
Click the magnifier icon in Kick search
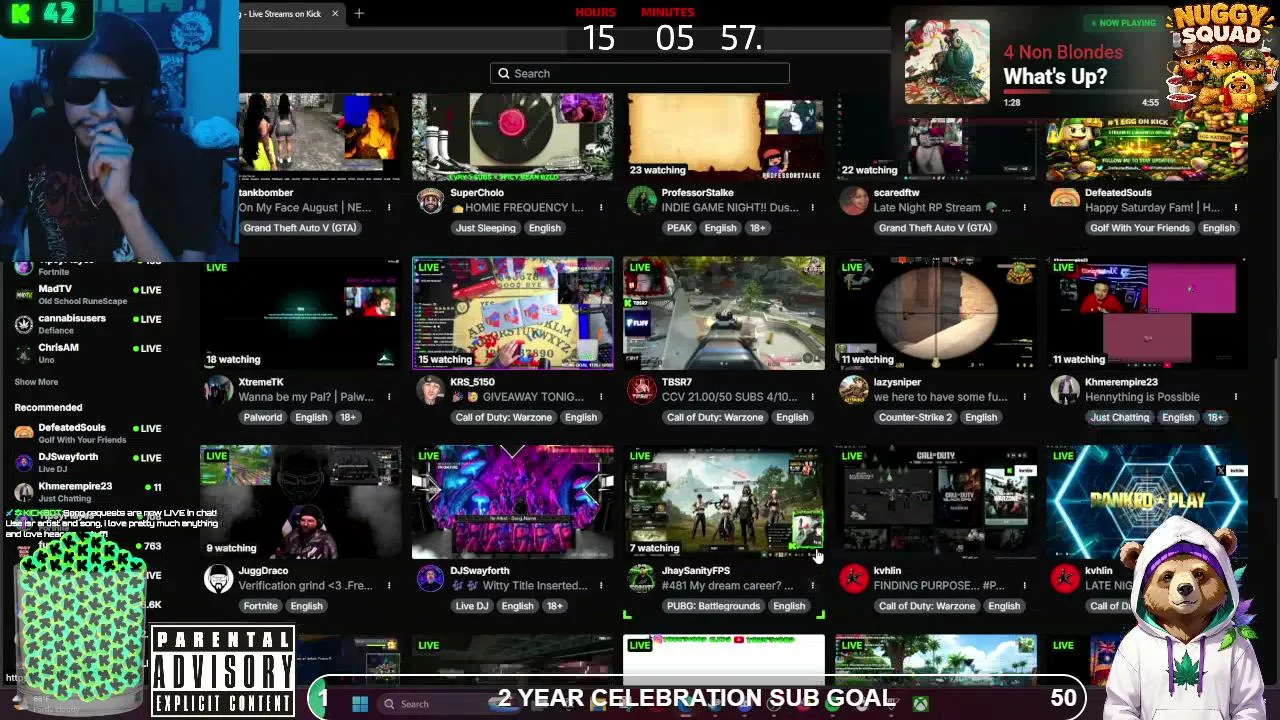tap(504, 73)
